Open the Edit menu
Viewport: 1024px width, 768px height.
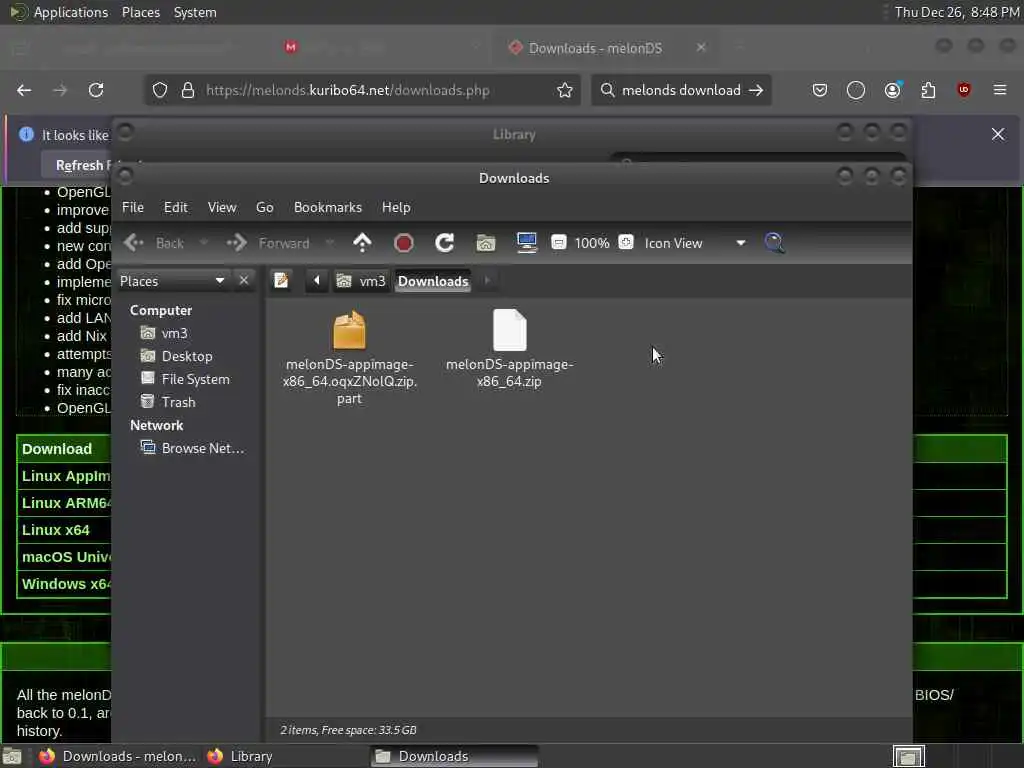coord(176,207)
